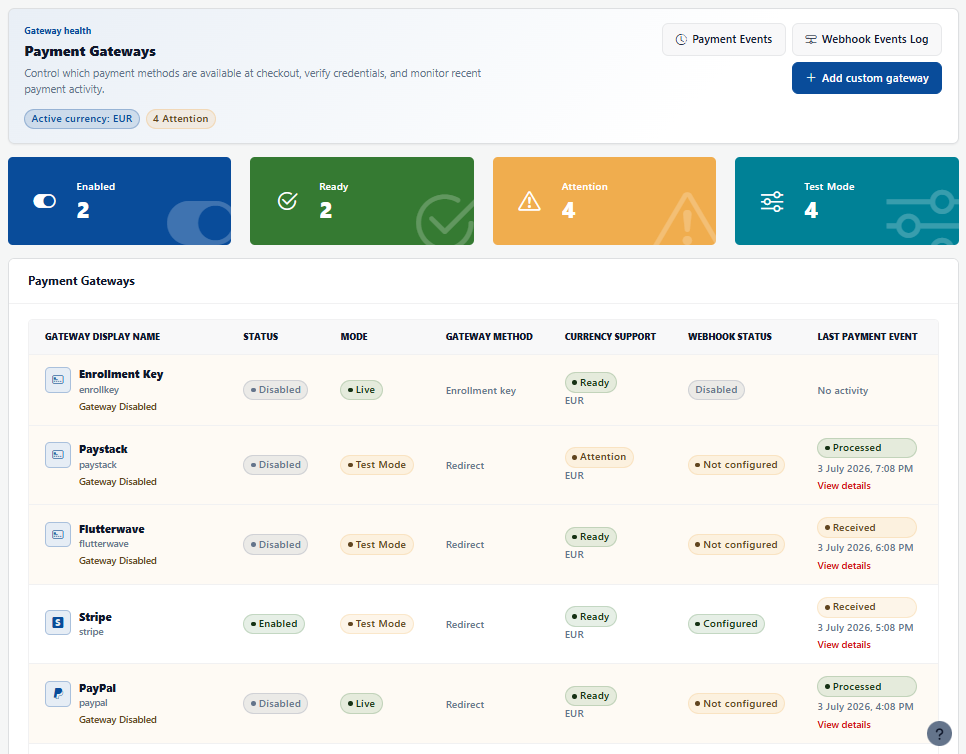Click the PayPal gateway logo icon
The height and width of the screenshot is (754, 966).
pyautogui.click(x=58, y=694)
